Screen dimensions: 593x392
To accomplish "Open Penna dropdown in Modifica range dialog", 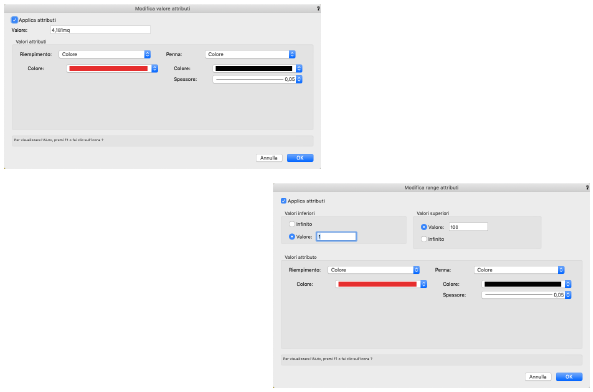I will coord(519,270).
